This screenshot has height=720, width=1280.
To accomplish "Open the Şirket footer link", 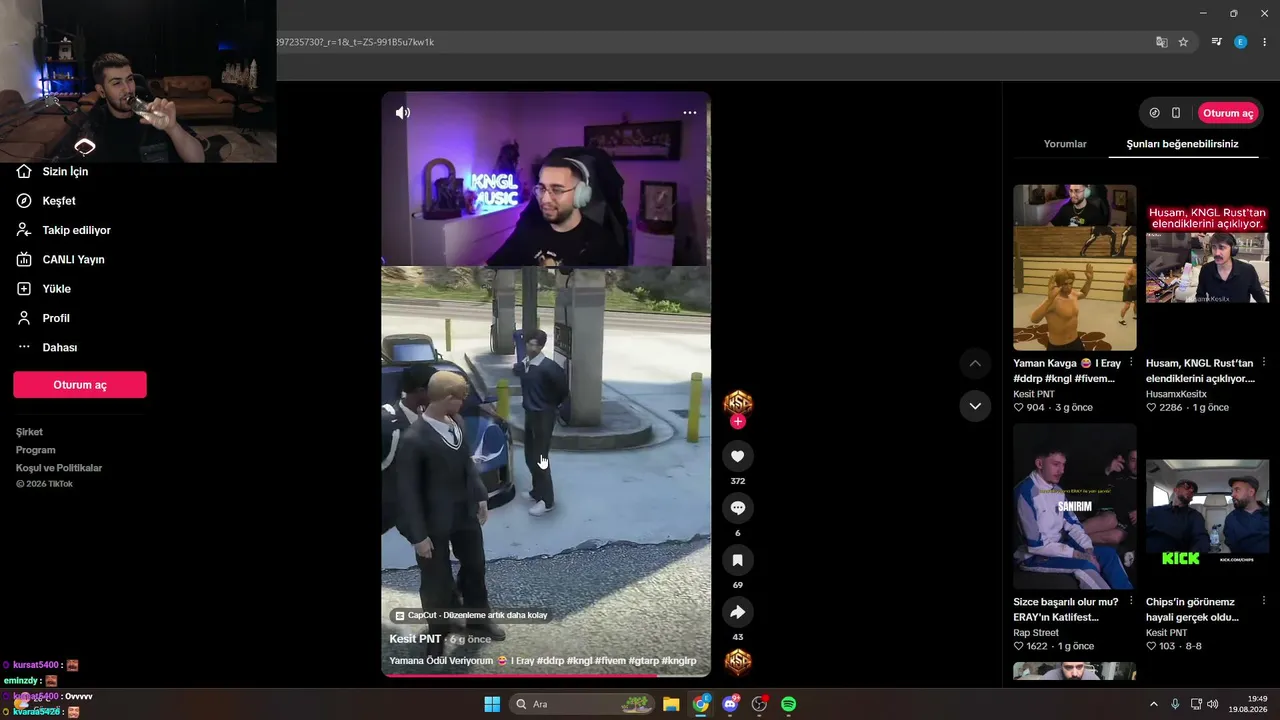I will [x=29, y=432].
